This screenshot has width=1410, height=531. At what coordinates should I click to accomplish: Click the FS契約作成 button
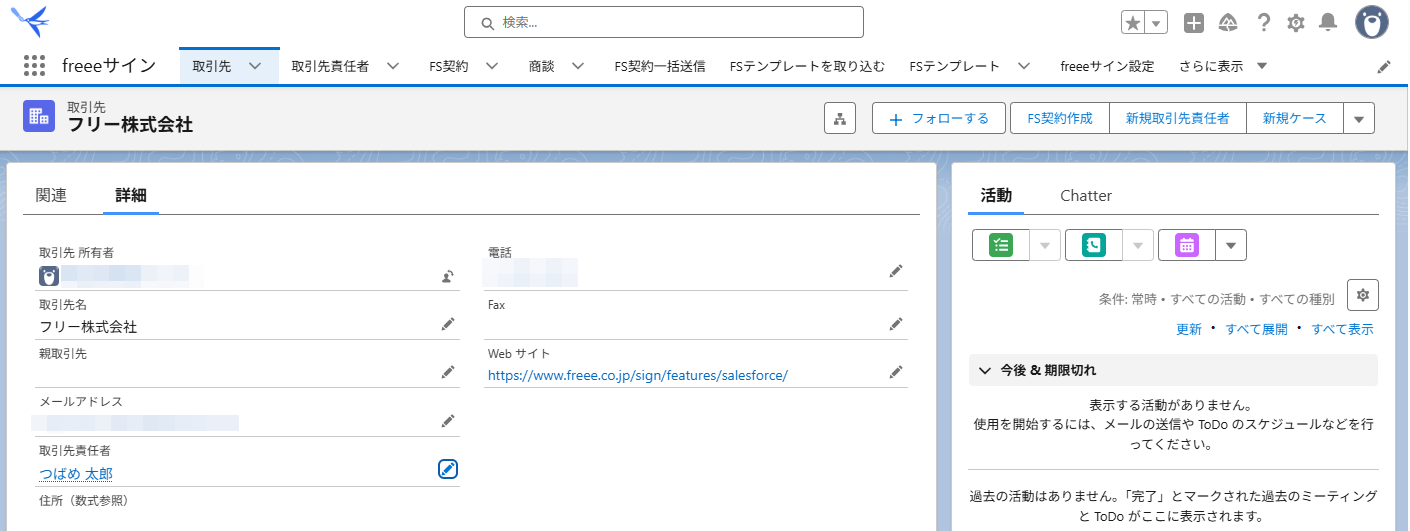(x=1060, y=118)
